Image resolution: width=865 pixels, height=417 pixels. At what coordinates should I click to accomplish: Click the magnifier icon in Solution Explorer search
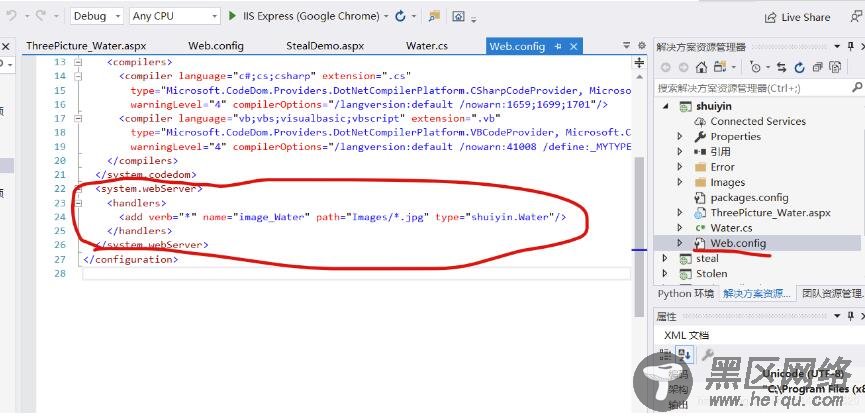[857, 87]
